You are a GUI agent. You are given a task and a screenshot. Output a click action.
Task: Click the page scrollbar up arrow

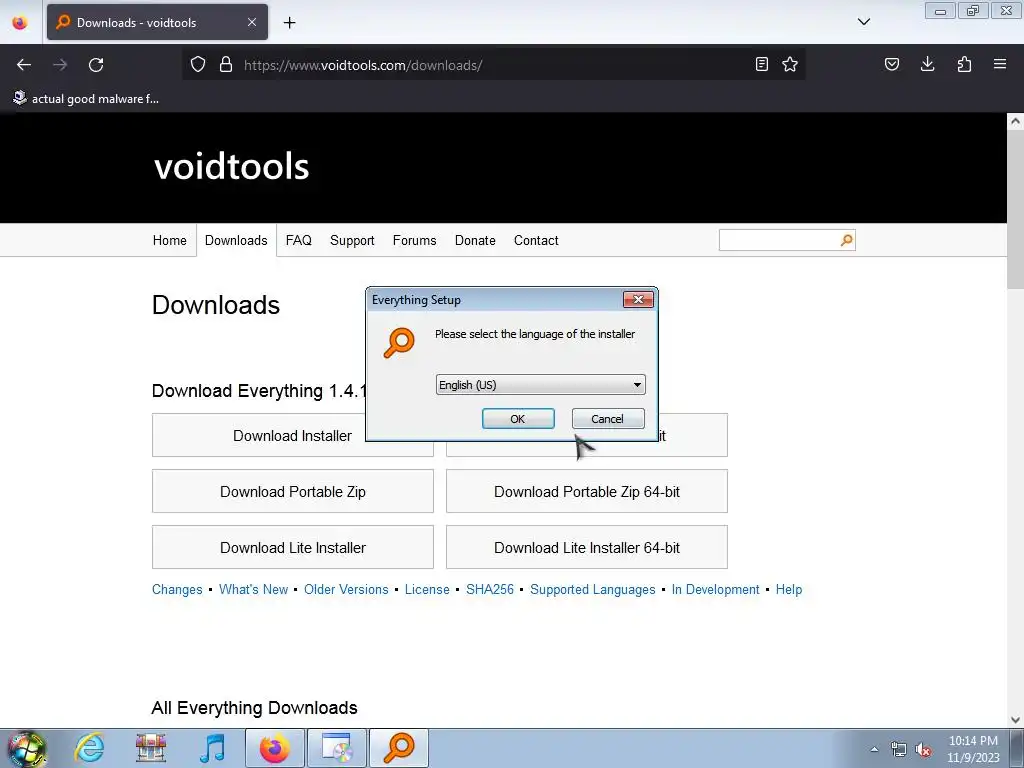click(x=1015, y=121)
